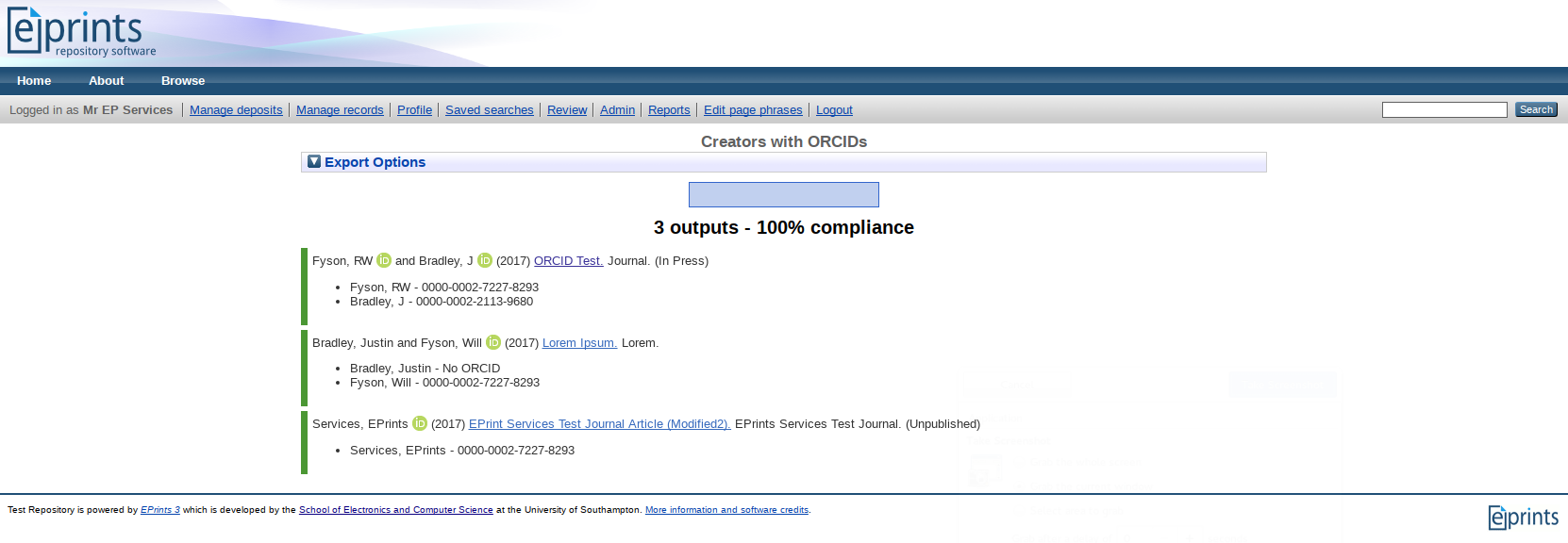
Task: Click the Search button
Action: [x=1536, y=110]
